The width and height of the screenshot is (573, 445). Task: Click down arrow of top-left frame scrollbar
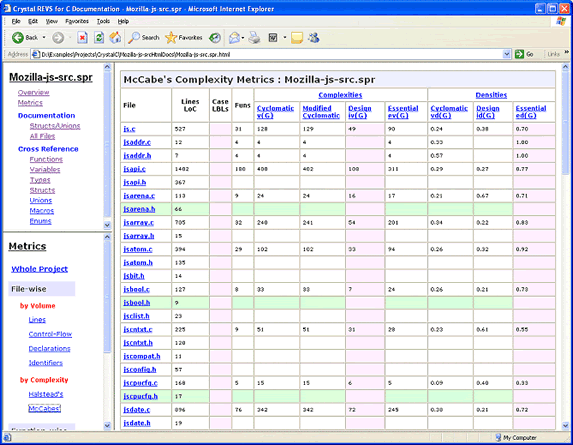[107, 225]
